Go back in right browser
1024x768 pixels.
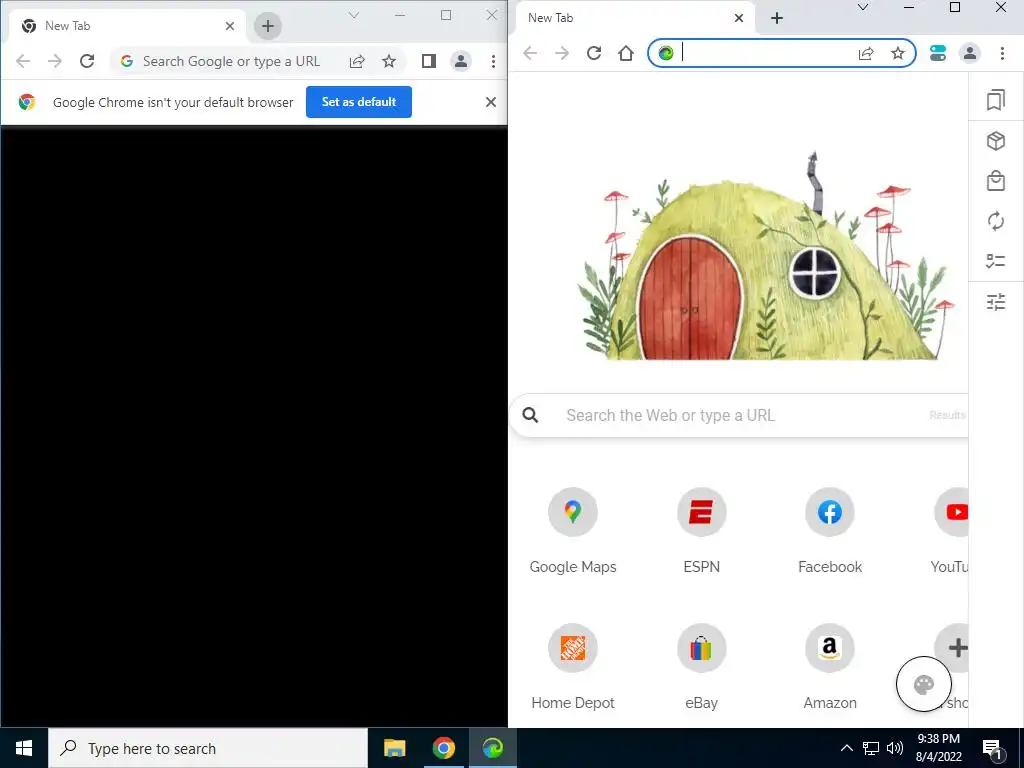tap(530, 53)
